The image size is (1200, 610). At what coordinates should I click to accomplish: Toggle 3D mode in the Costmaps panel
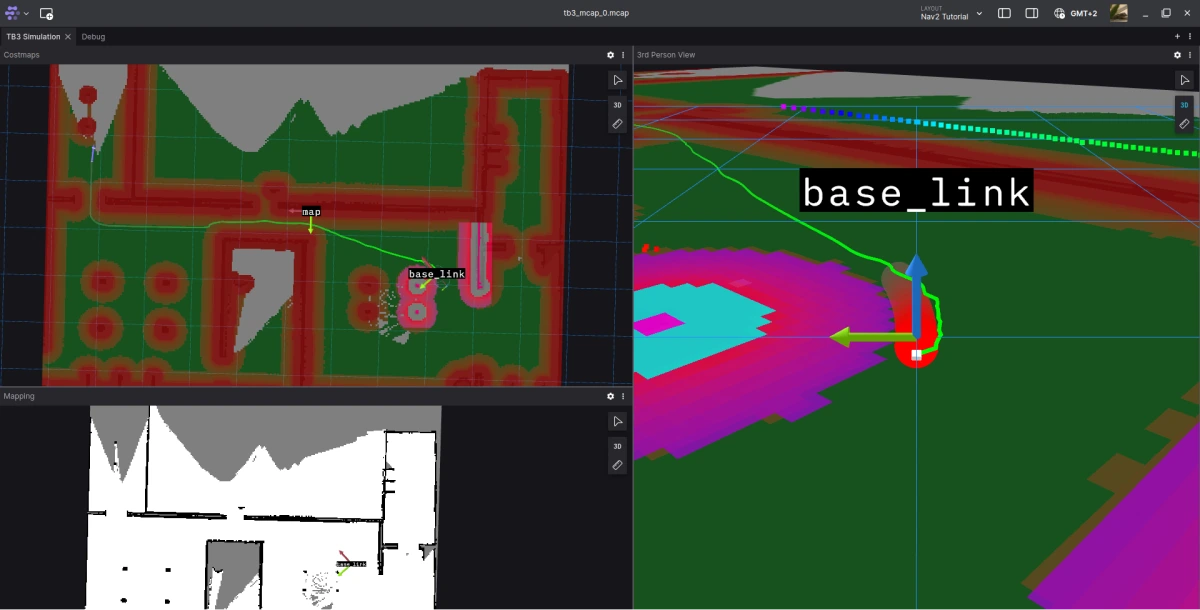pyautogui.click(x=617, y=104)
